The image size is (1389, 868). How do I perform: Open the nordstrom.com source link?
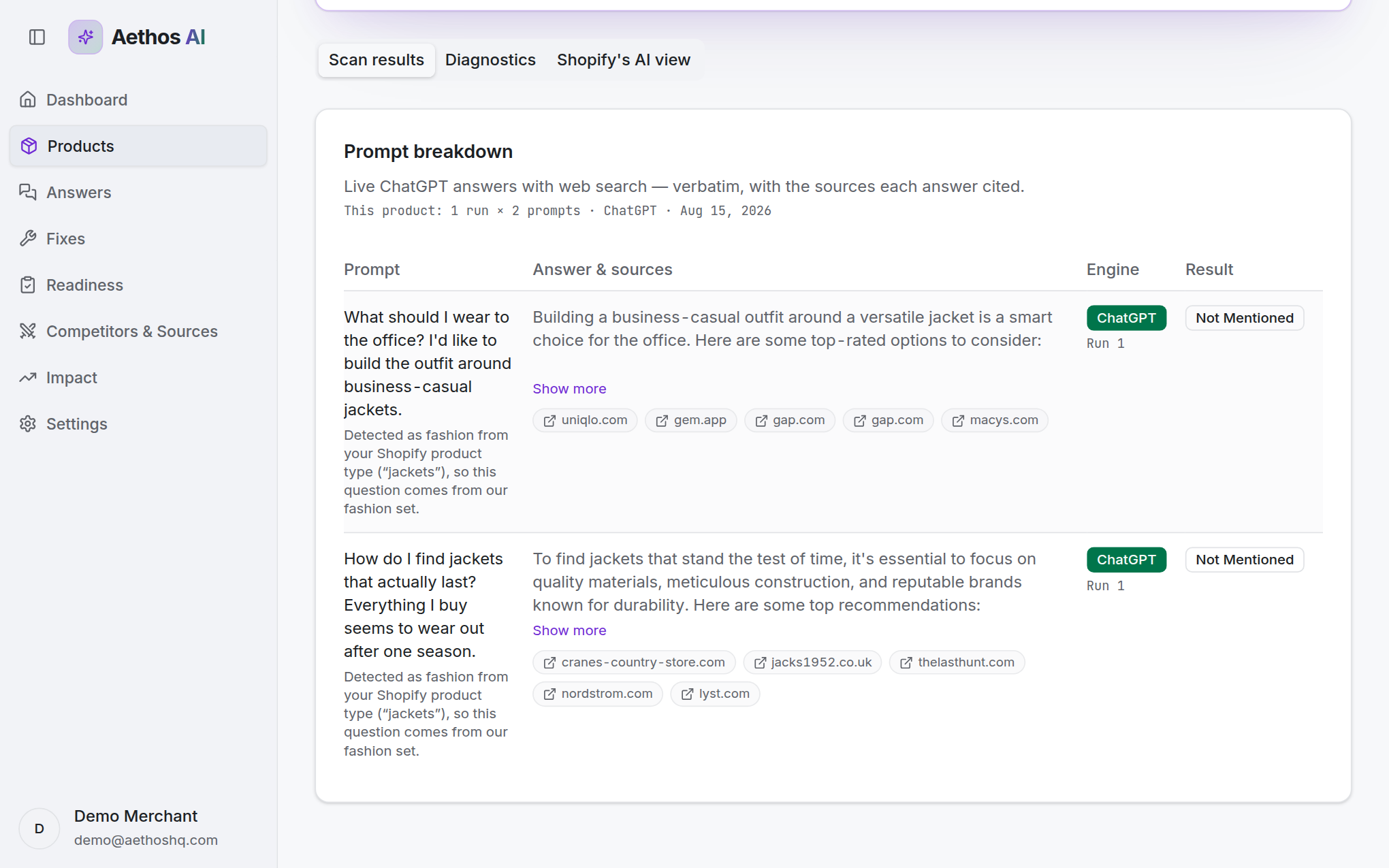coord(598,694)
